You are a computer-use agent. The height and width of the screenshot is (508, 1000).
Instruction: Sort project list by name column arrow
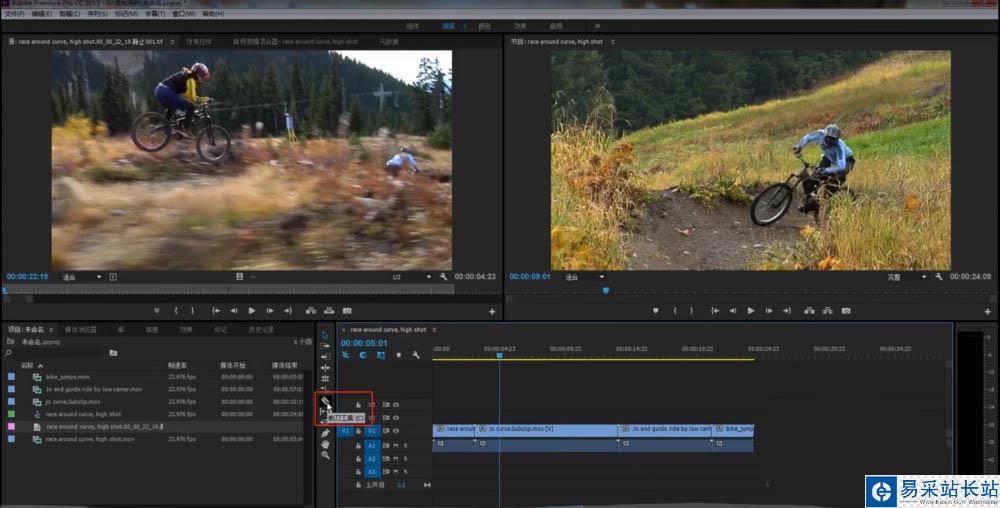point(41,366)
